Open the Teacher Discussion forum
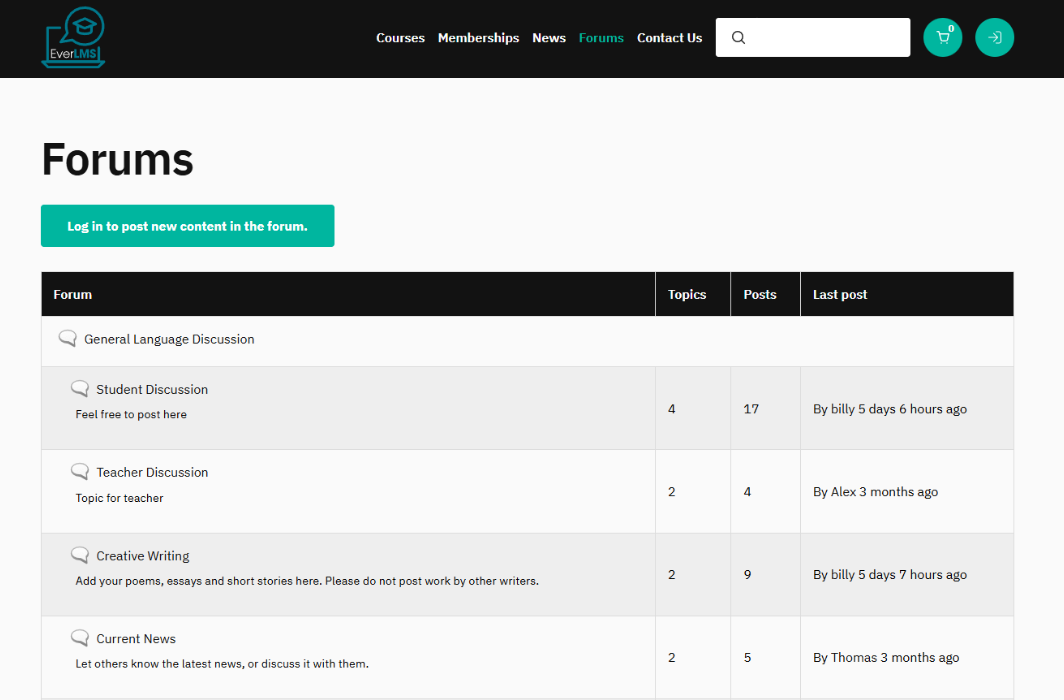This screenshot has width=1064, height=700. [152, 473]
